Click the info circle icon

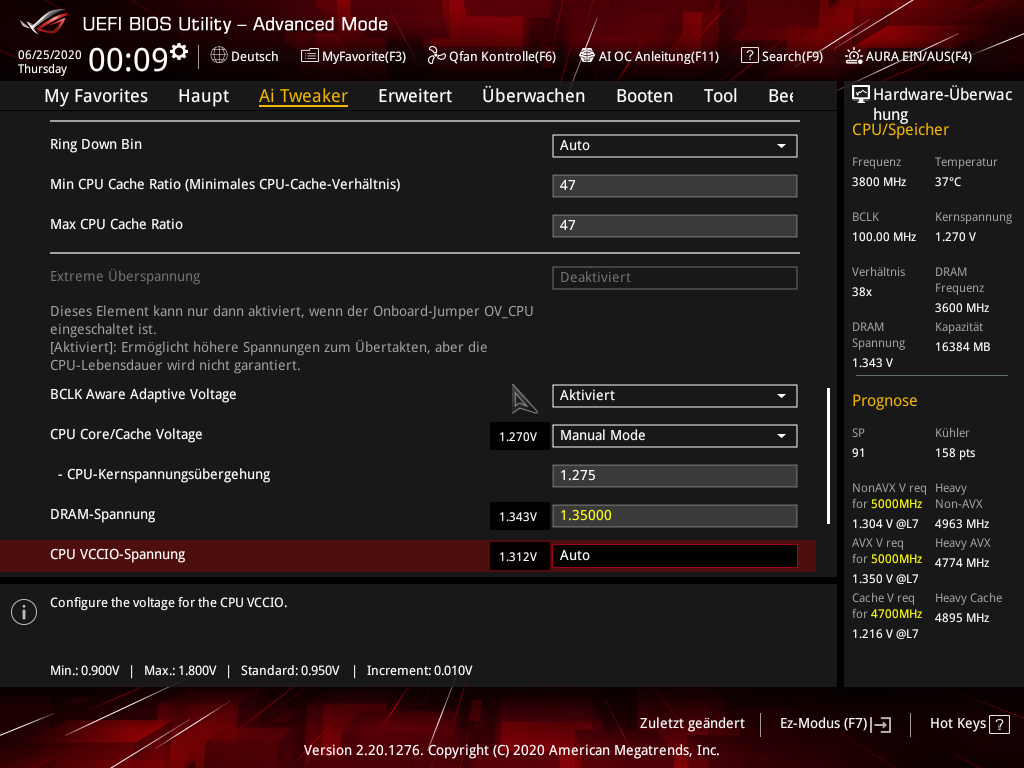coord(24,612)
